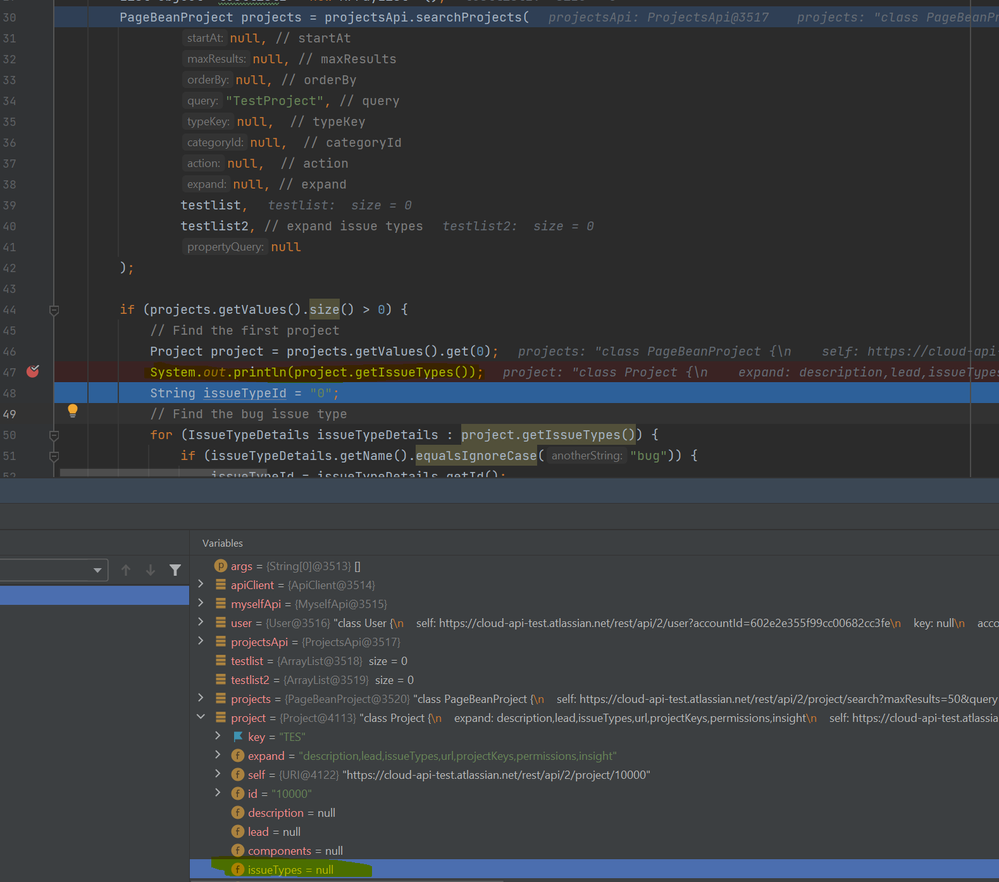This screenshot has width=999, height=882.
Task: Click the args parameter icon
Action: [220, 566]
